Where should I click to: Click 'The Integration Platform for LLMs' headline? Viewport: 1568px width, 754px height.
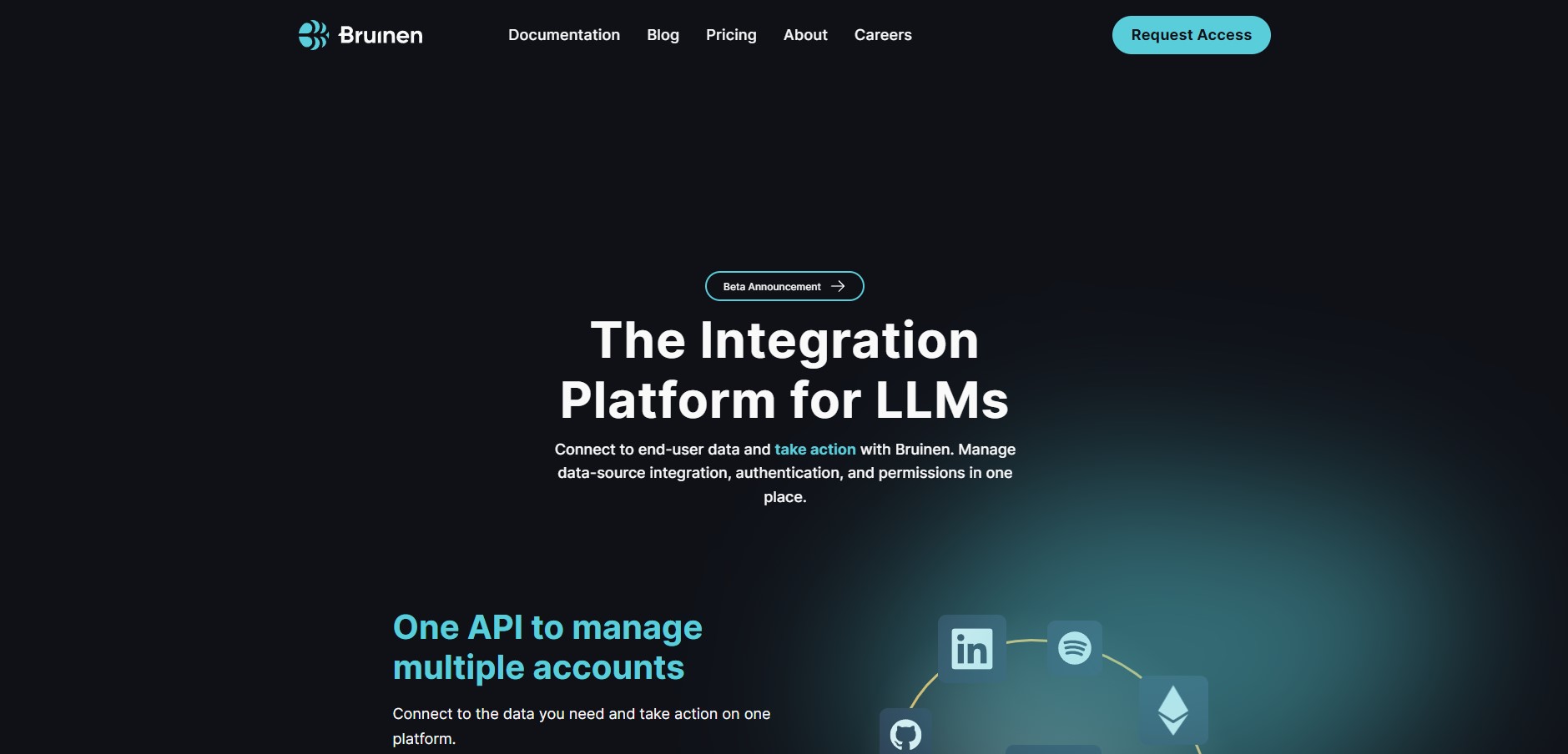click(x=784, y=370)
